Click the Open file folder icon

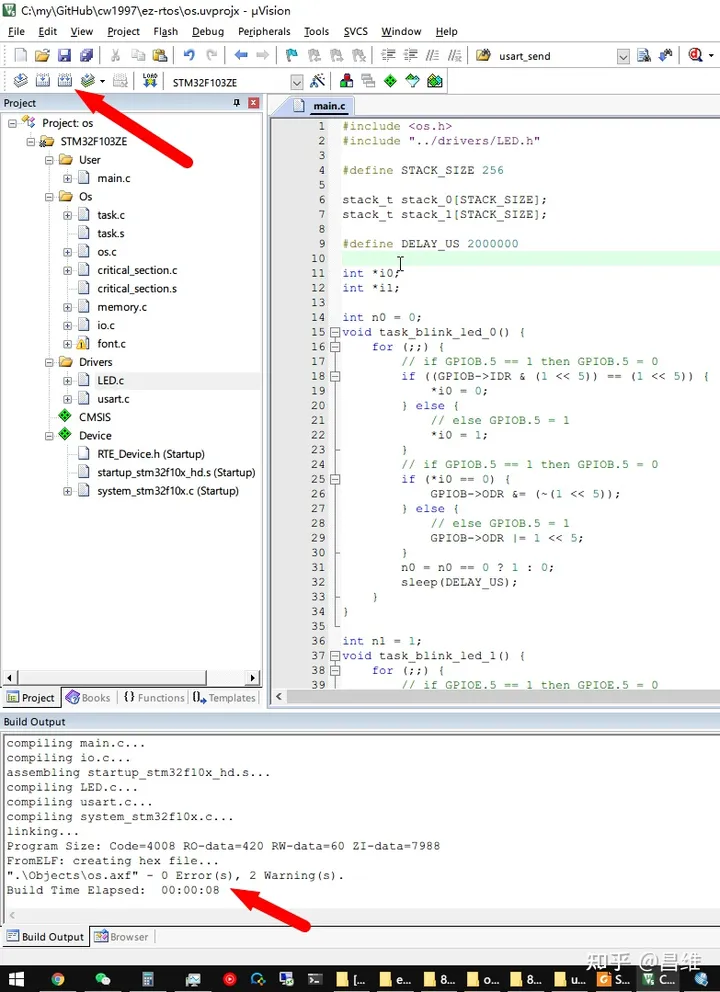tap(42, 56)
